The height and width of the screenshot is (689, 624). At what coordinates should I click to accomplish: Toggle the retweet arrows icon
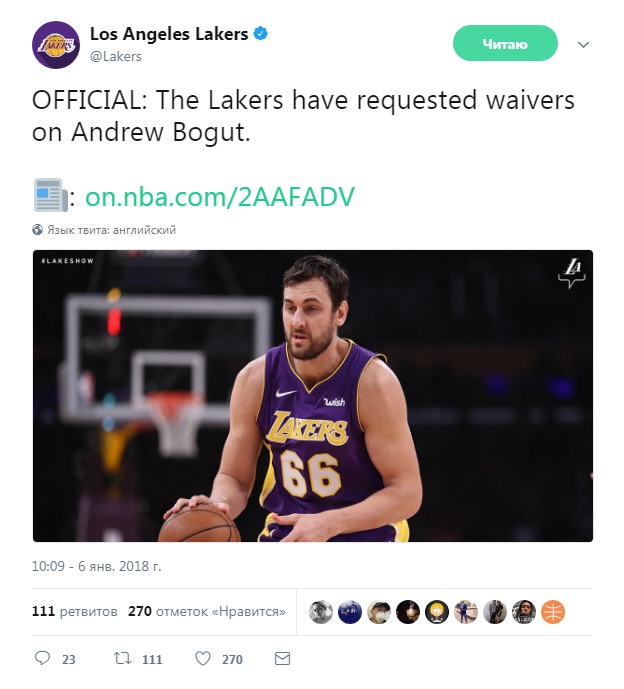122,658
